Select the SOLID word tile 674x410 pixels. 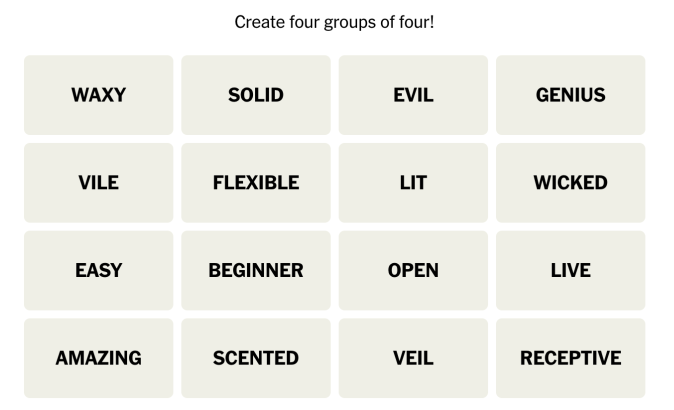click(256, 95)
